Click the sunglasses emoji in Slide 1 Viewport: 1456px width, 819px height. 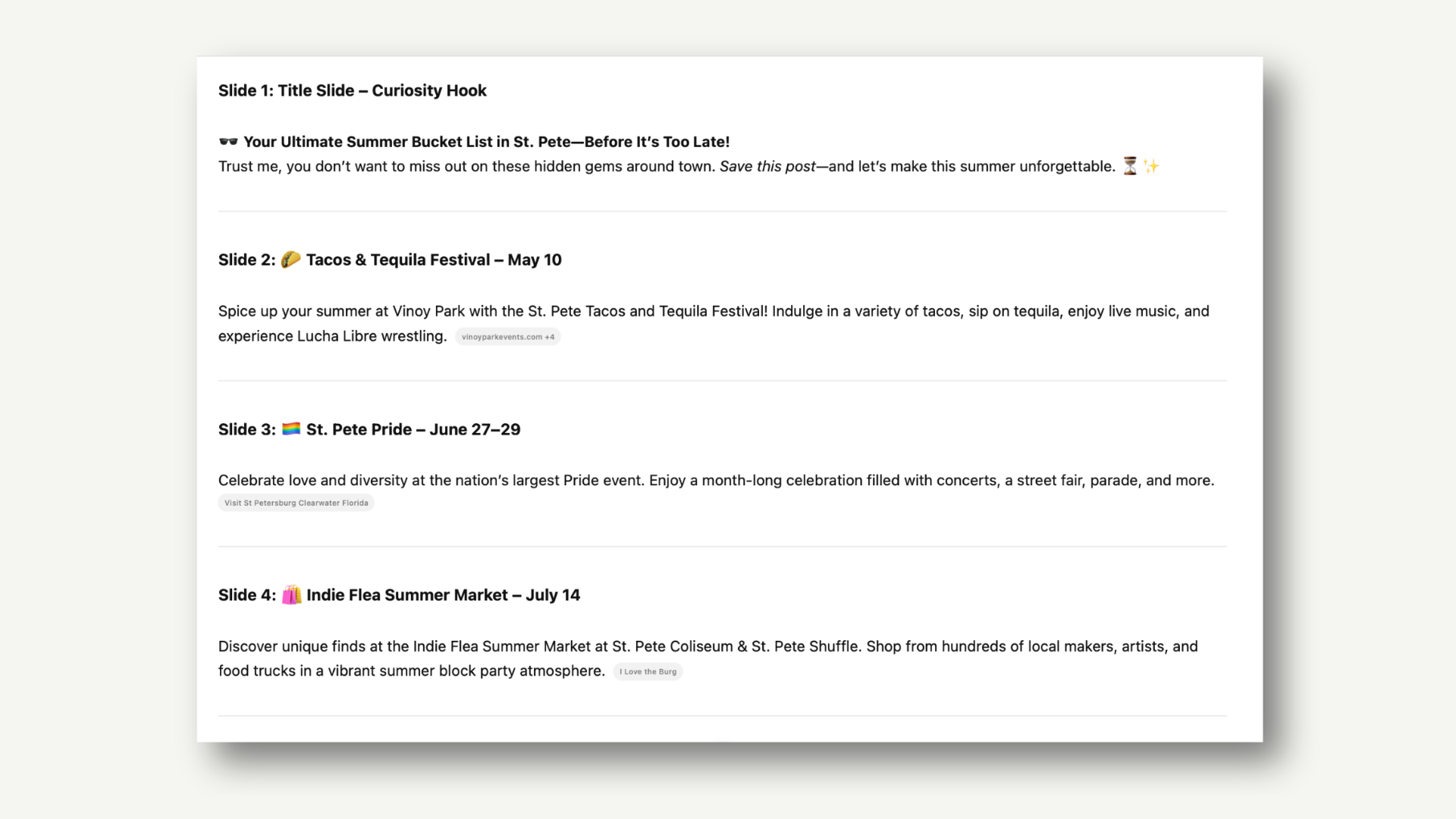point(228,142)
